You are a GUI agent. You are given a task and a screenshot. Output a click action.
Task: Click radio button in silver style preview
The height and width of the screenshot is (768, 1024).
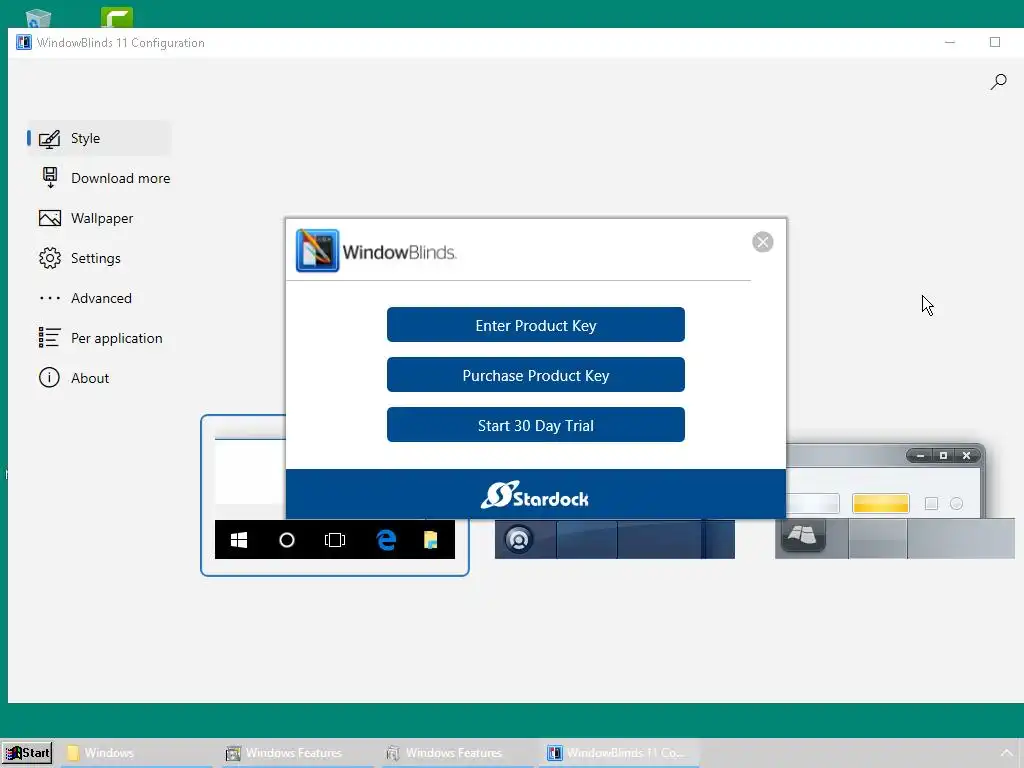point(956,504)
